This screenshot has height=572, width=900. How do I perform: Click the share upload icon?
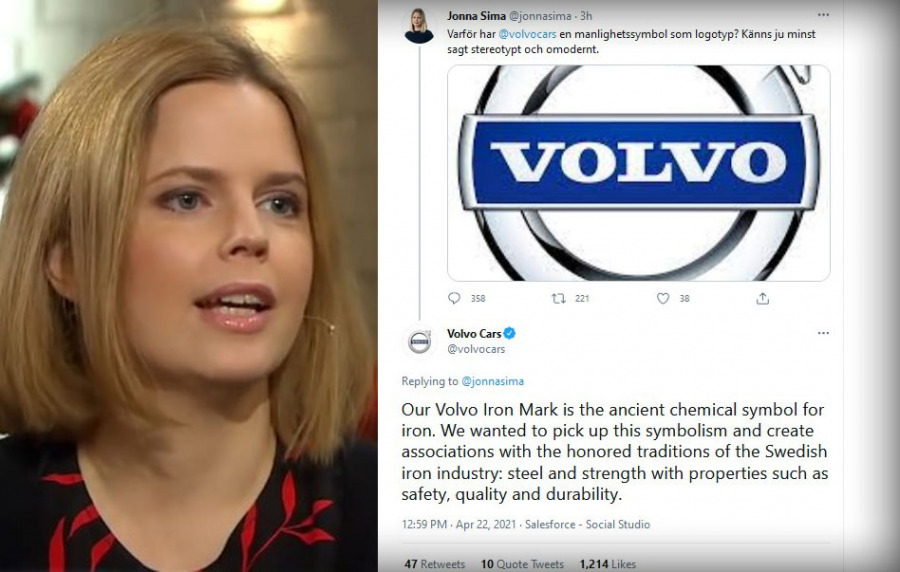pyautogui.click(x=762, y=298)
